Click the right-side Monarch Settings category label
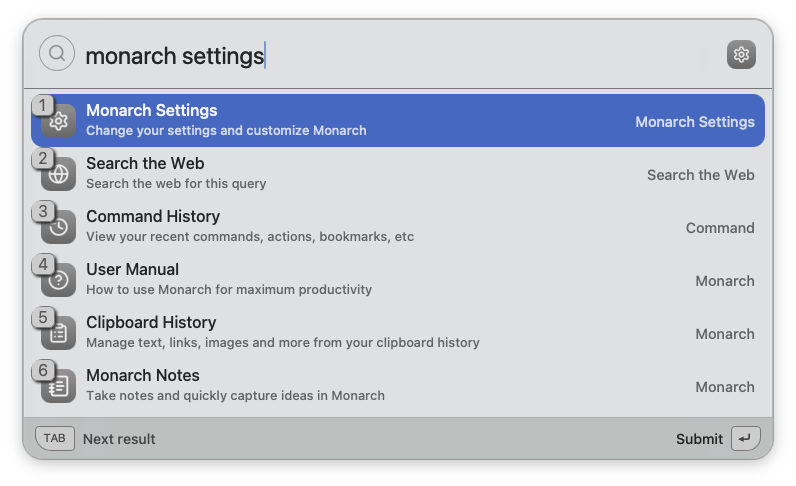 pyautogui.click(x=695, y=122)
